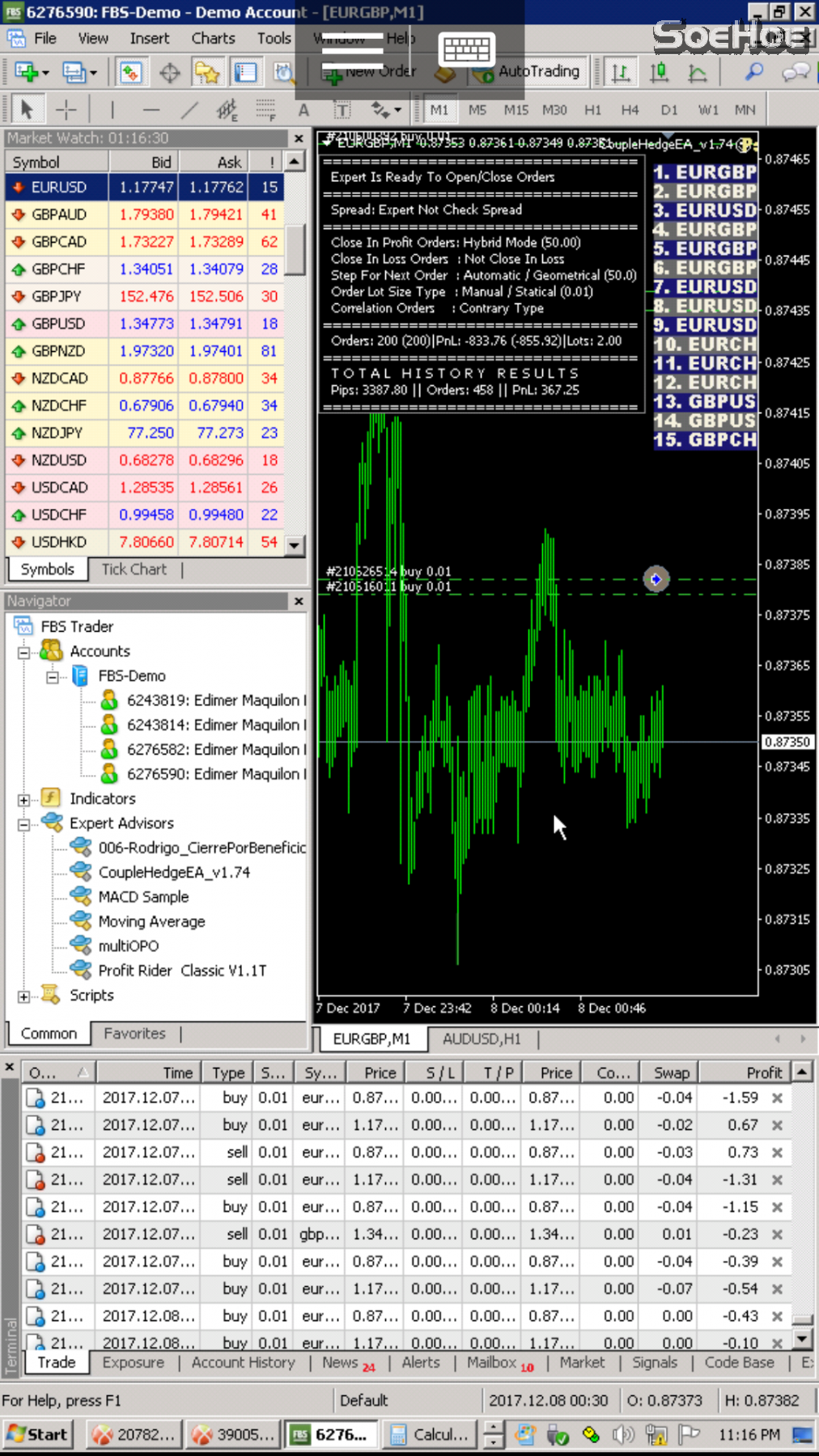Screen dimensions: 819x1456
Task: Collapse the Expert Advisors tree node
Action: click(x=24, y=824)
